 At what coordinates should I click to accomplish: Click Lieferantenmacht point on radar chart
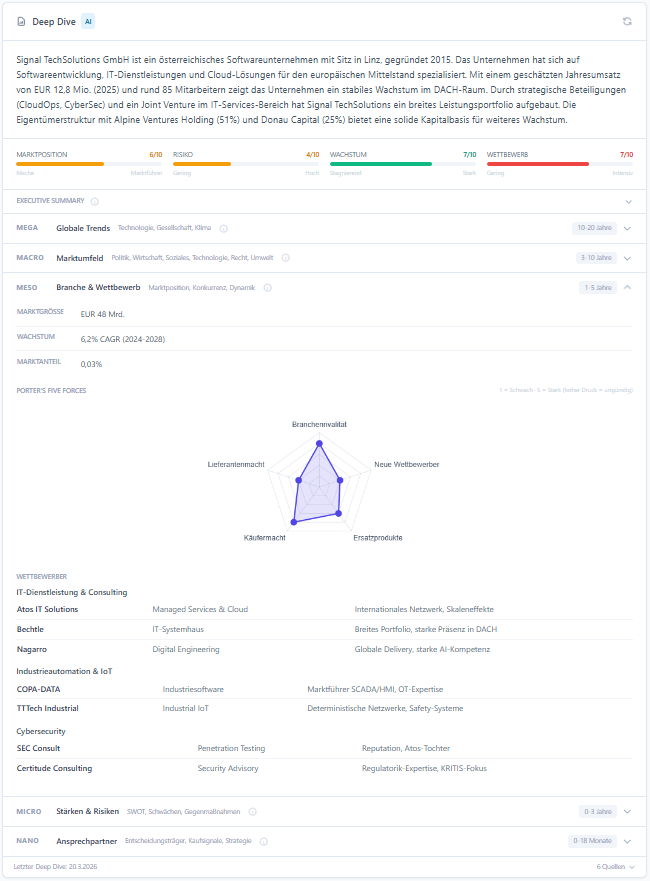(298, 480)
